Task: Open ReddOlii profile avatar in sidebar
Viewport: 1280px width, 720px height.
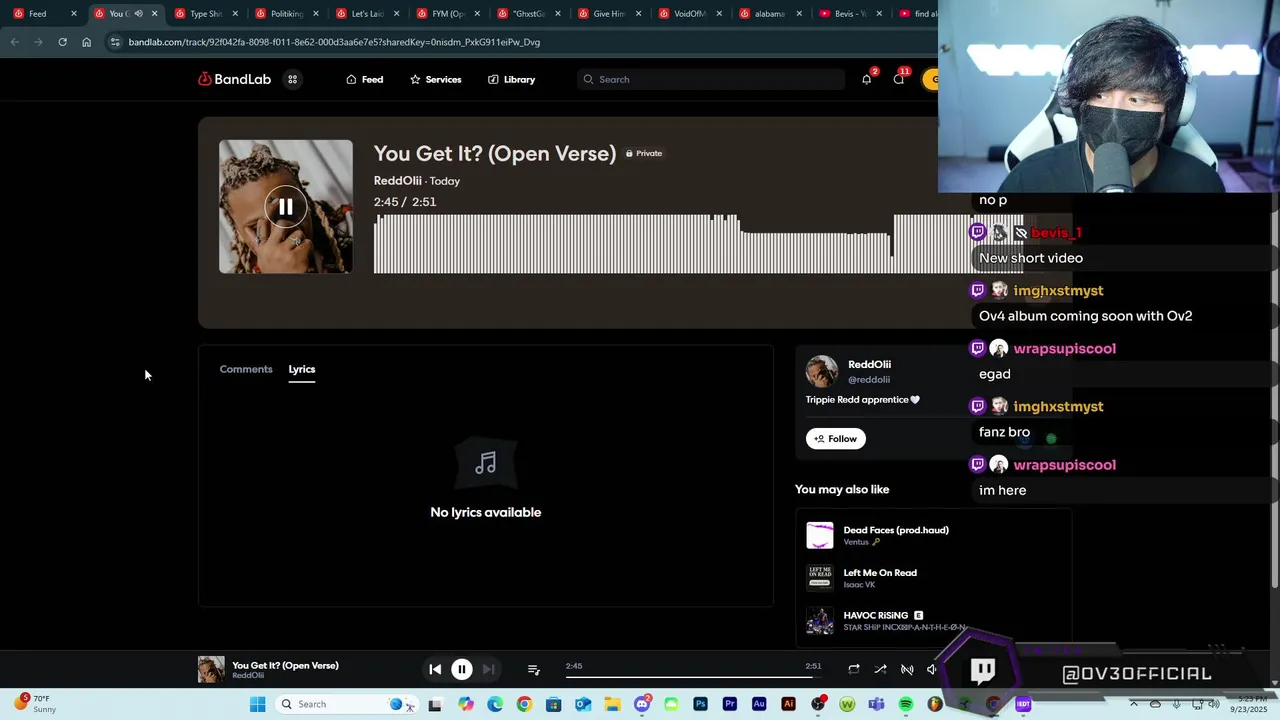Action: 822,371
